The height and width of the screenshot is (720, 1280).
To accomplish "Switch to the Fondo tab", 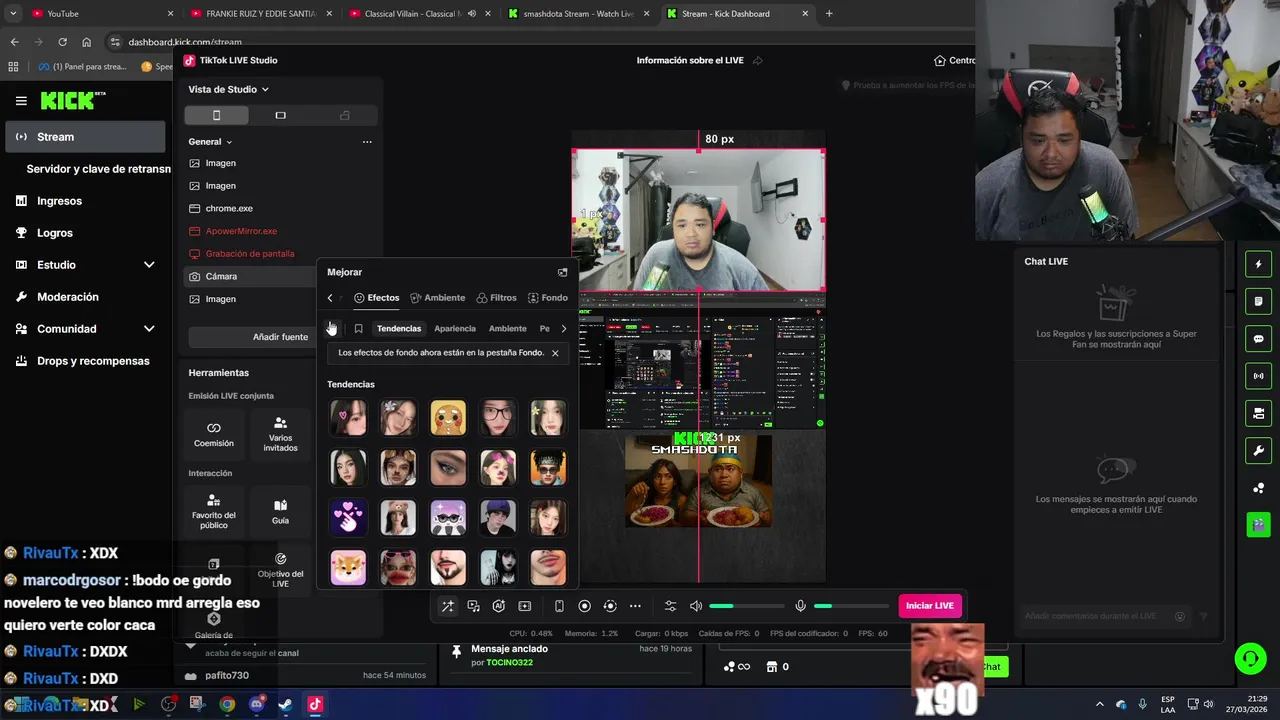I will [547, 298].
